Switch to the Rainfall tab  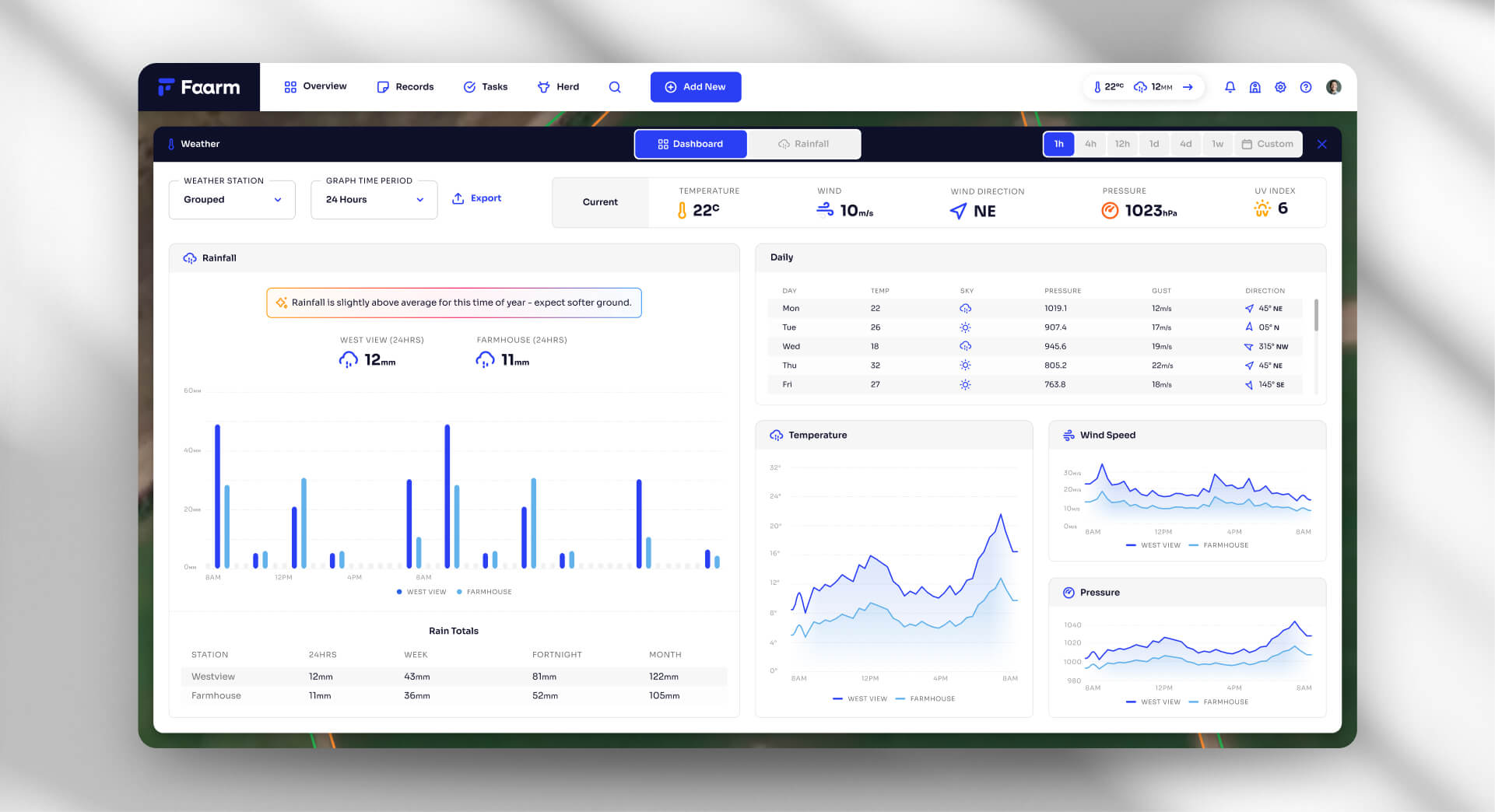(x=804, y=144)
